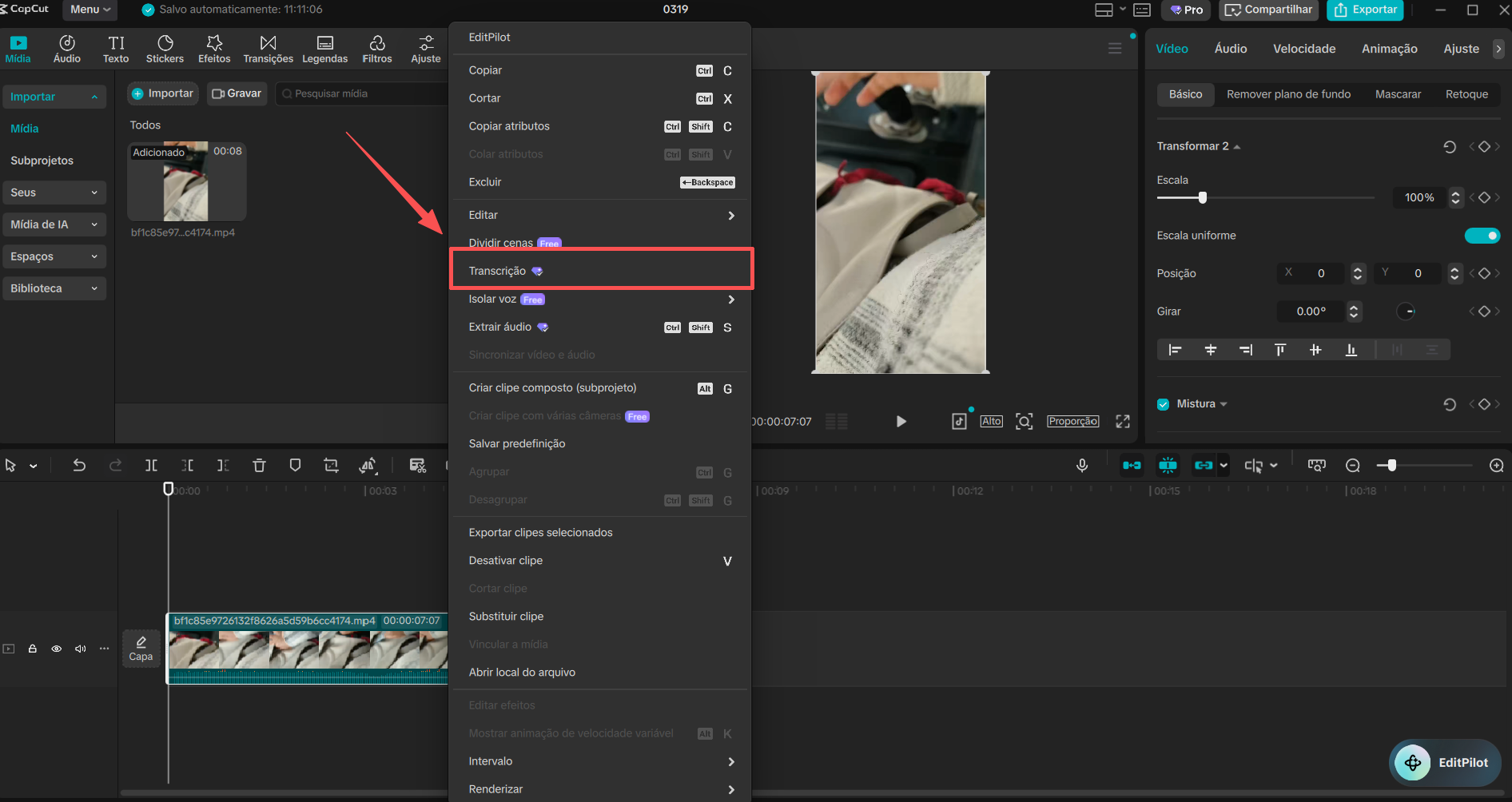Select the bf1c85e97..c4174.mp4 media thumbnail
This screenshot has height=802, width=1512.
[187, 181]
